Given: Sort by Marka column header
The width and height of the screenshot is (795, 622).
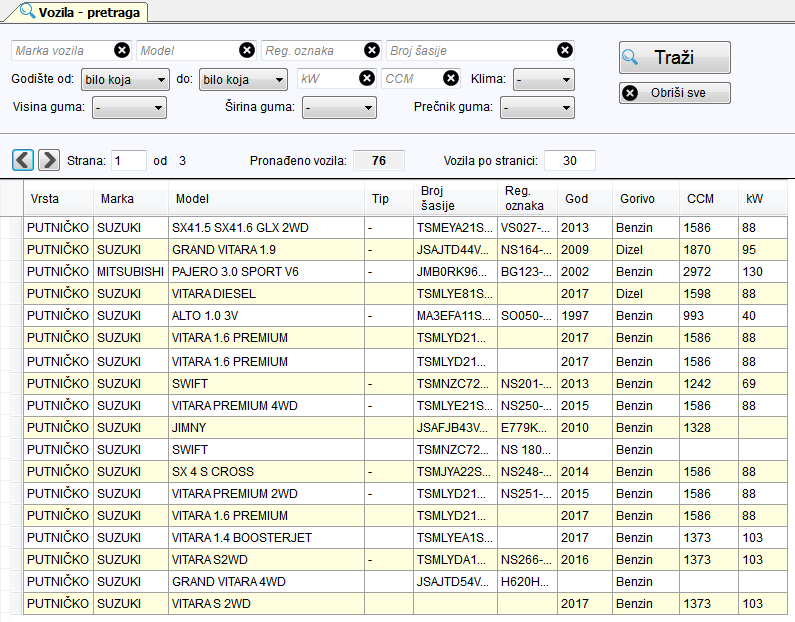Looking at the screenshot, I should pos(131,198).
